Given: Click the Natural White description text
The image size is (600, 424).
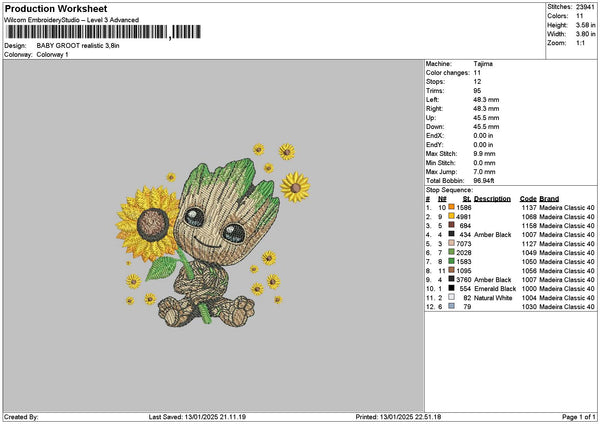Looking at the screenshot, I should coord(493,297).
